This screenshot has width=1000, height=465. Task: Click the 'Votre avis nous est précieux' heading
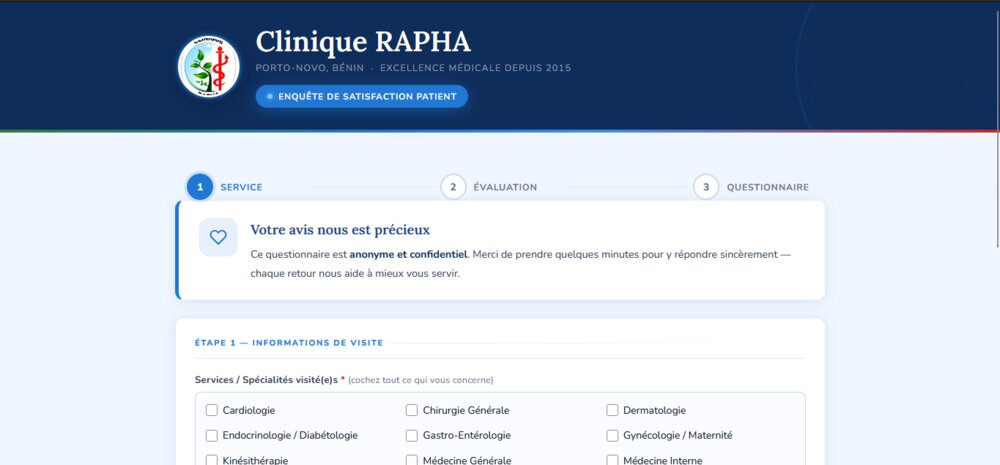(x=340, y=230)
